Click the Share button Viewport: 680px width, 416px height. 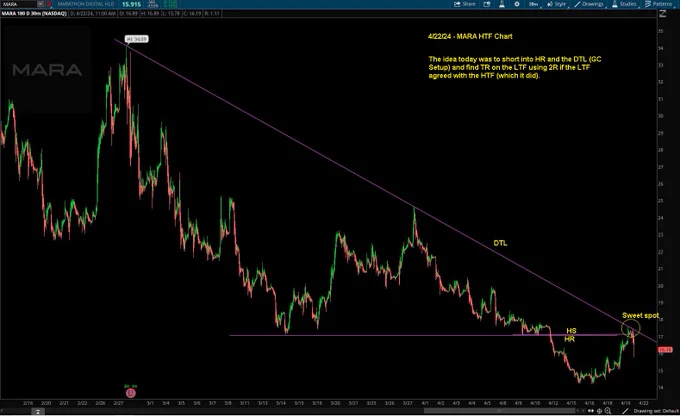point(464,4)
